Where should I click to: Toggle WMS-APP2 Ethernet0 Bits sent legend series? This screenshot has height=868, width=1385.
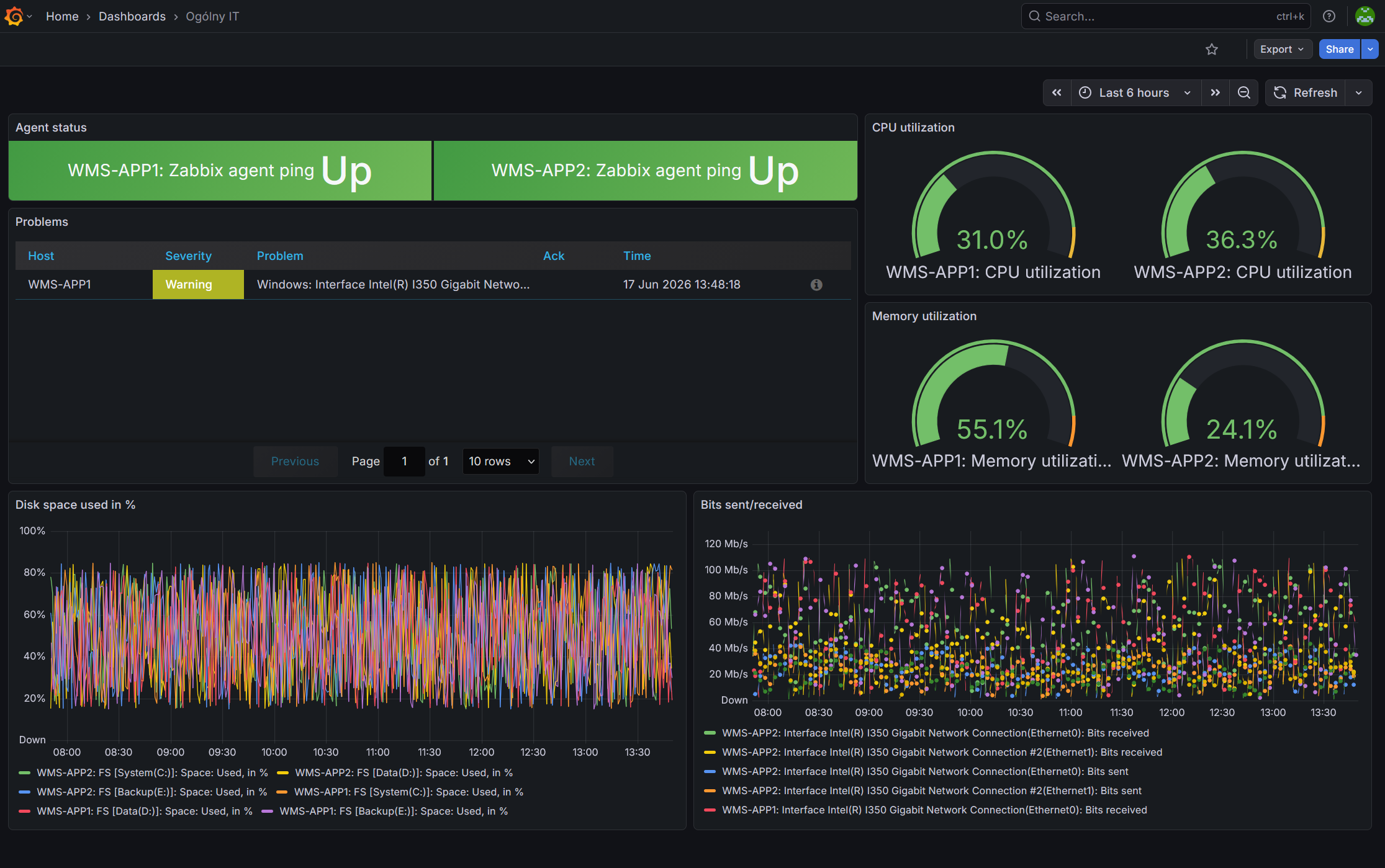916,771
